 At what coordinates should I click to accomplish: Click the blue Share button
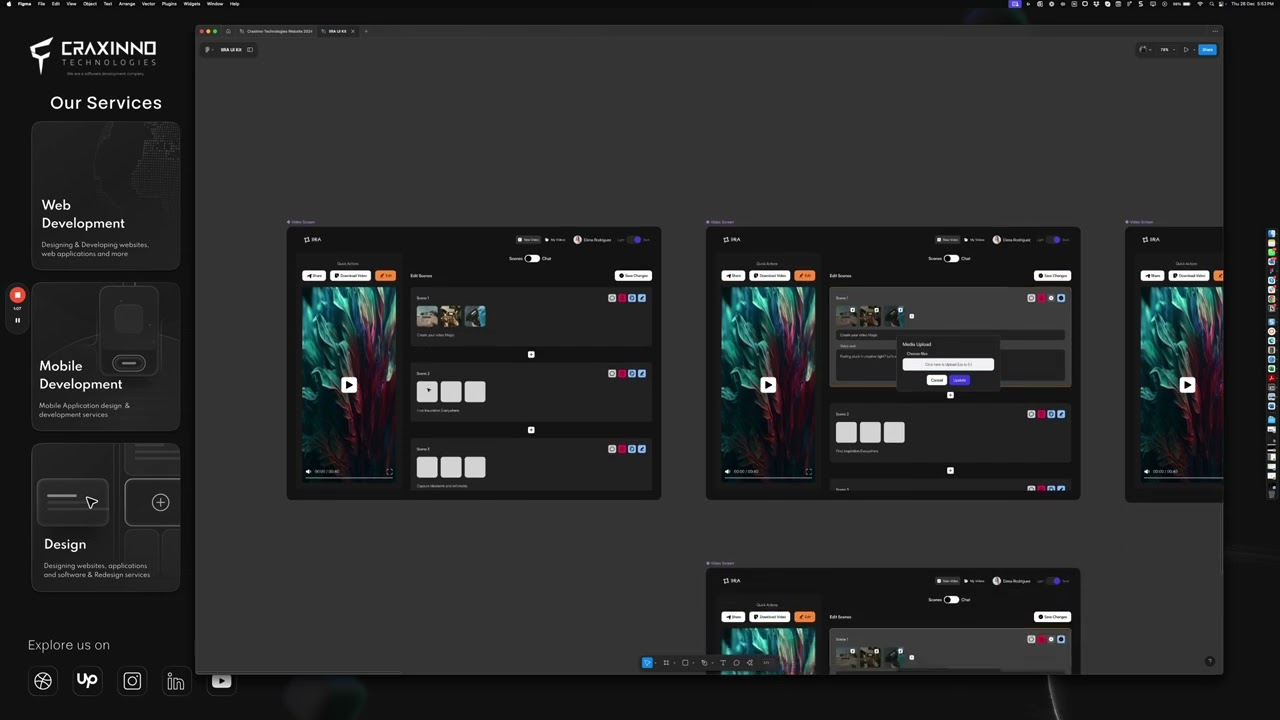[x=1207, y=50]
